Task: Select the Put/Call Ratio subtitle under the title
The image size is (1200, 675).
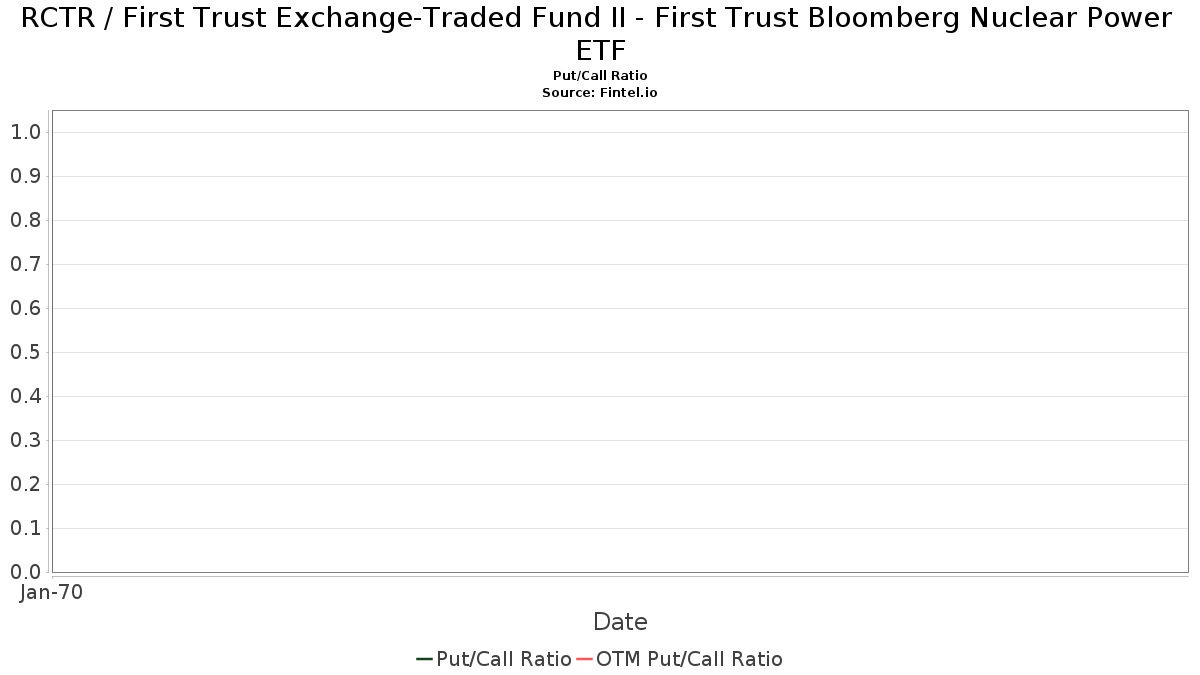Action: 600,76
